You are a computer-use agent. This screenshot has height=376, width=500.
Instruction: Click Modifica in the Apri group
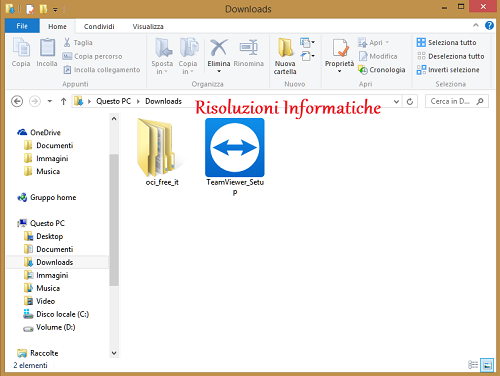click(x=378, y=56)
